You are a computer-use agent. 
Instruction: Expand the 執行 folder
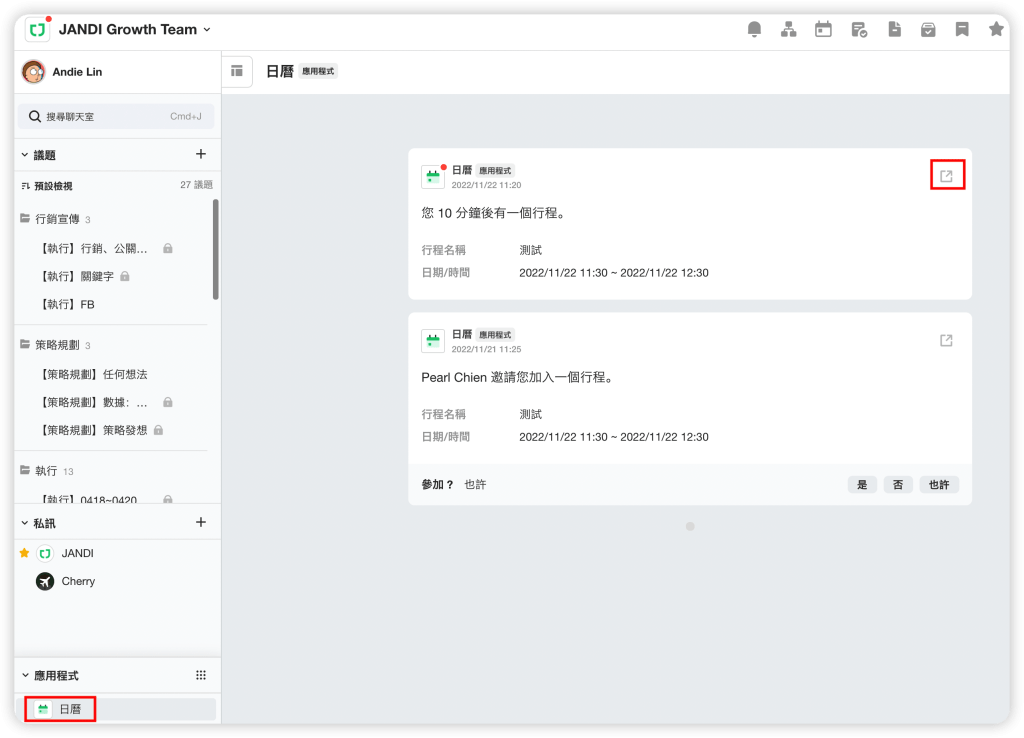click(x=25, y=470)
